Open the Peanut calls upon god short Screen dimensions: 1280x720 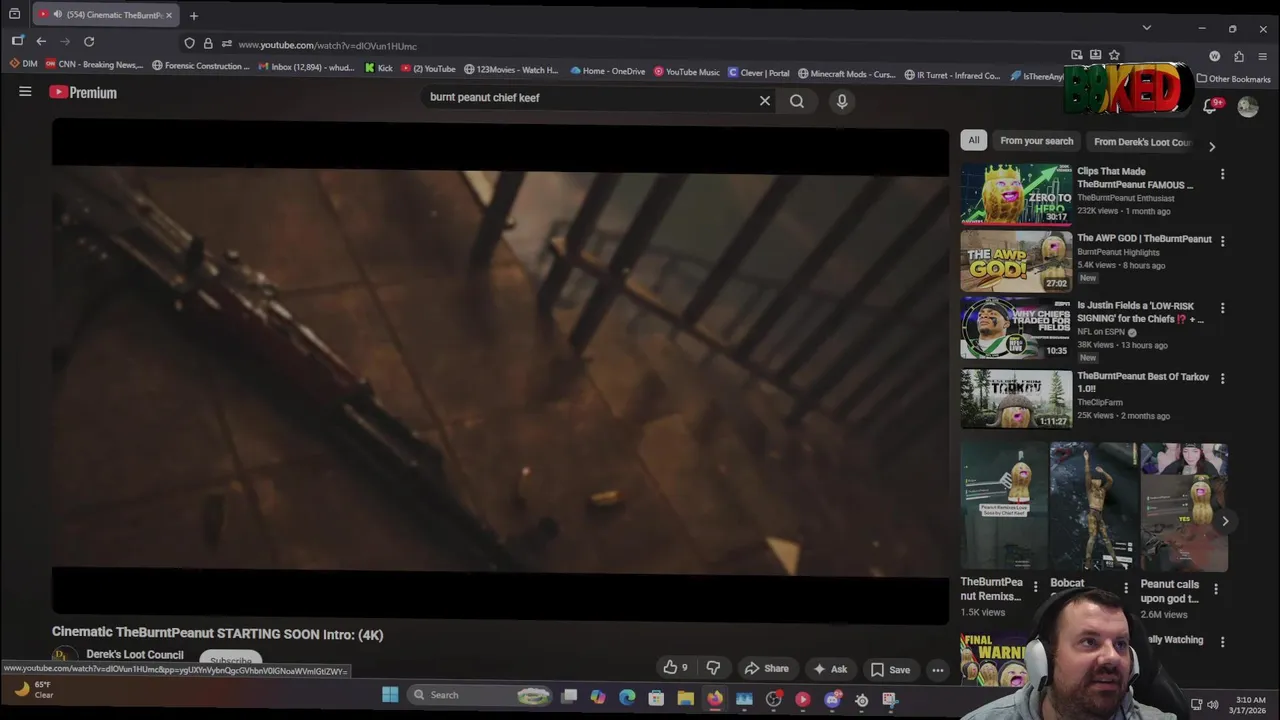(x=1184, y=507)
